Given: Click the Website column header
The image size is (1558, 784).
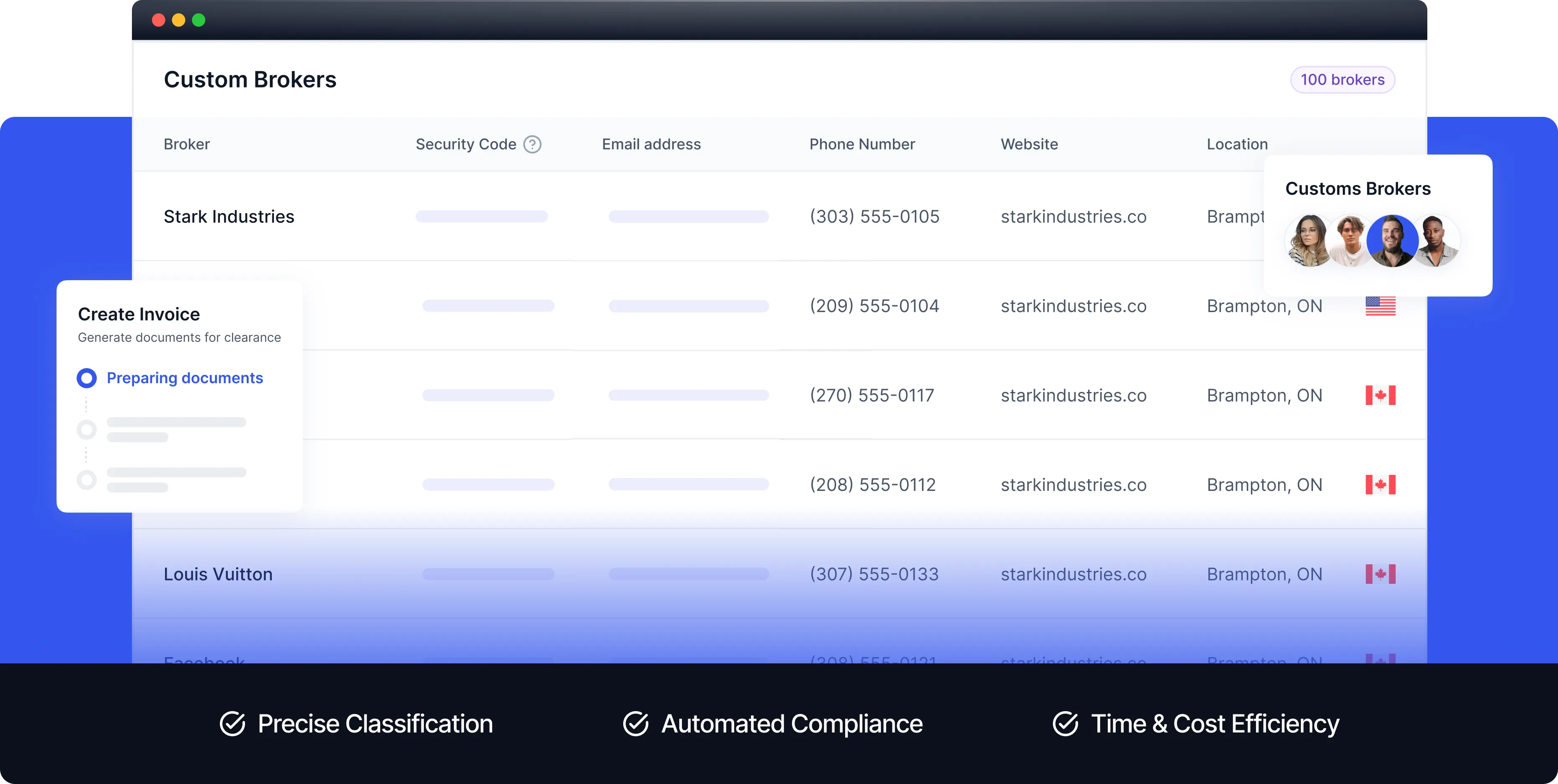Looking at the screenshot, I should click(1029, 144).
